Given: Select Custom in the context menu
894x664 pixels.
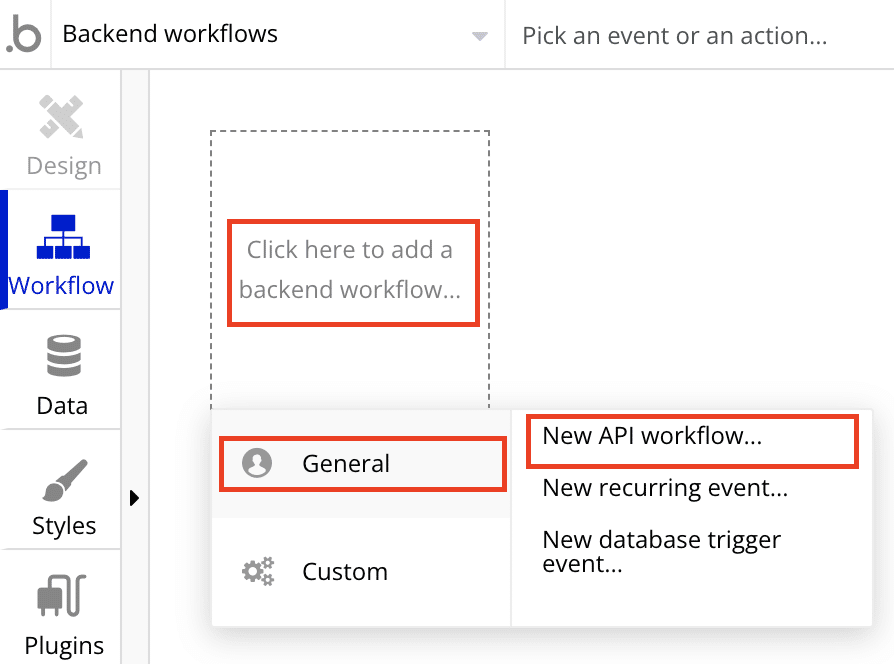Looking at the screenshot, I should [x=344, y=571].
